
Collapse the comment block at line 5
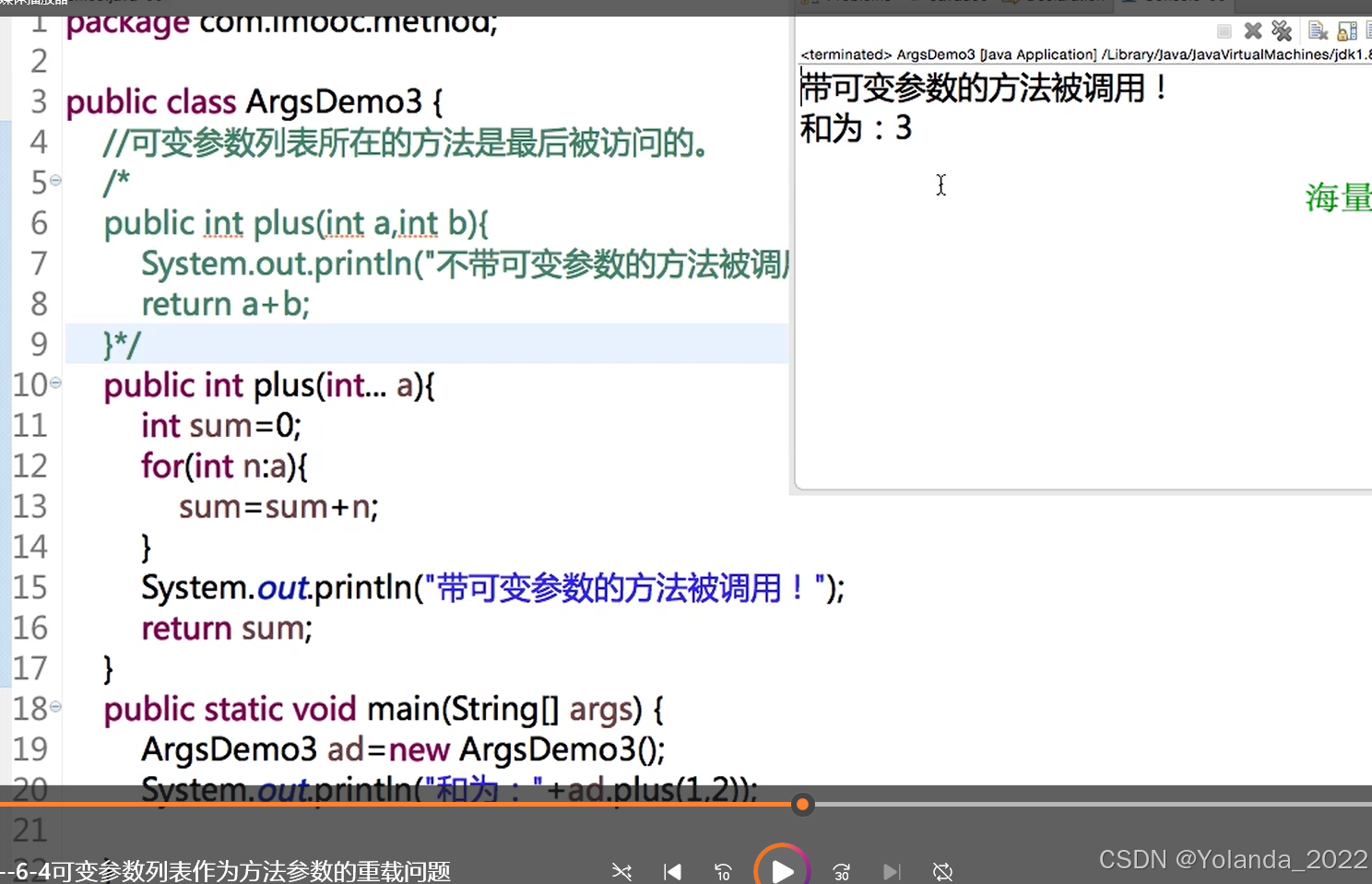(55, 181)
